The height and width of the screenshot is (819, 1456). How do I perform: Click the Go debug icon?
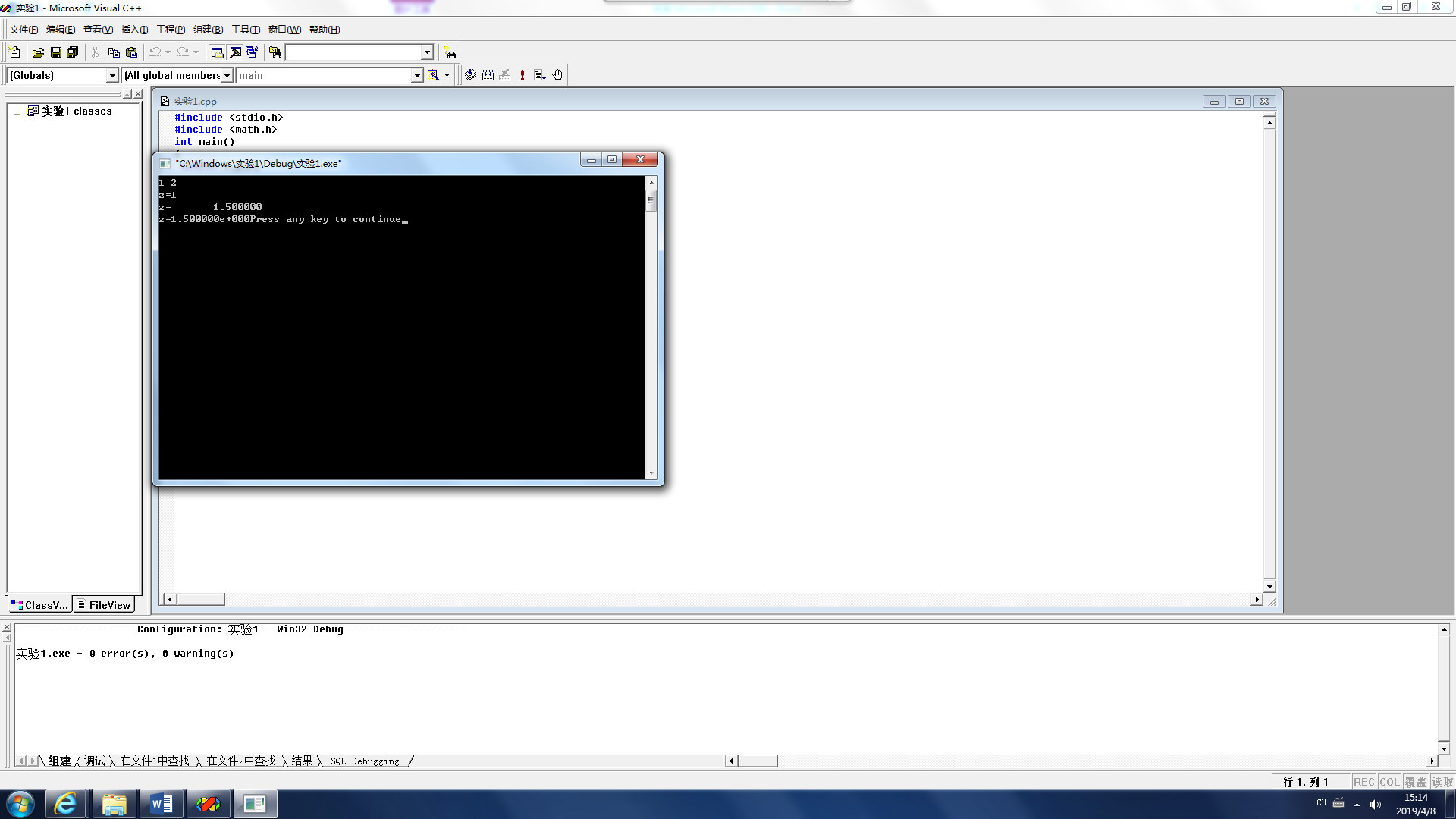tap(540, 75)
